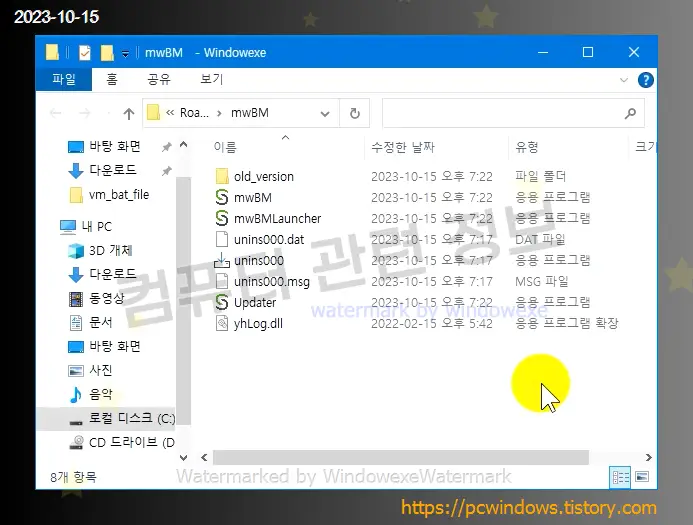Click the search magnifier icon
Image resolution: width=693 pixels, height=525 pixels.
pos(630,114)
